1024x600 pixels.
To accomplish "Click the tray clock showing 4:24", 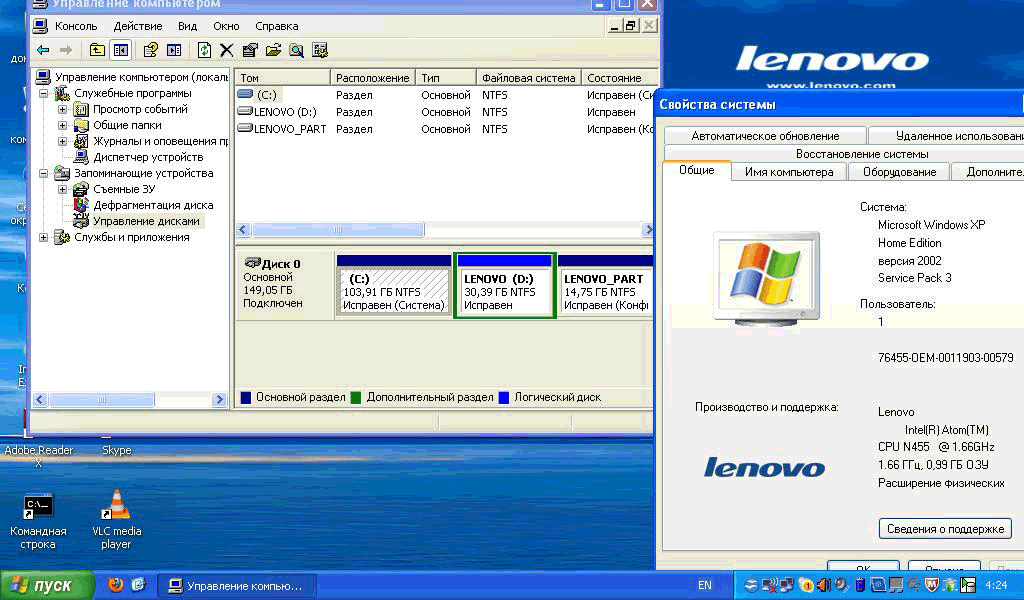I will 996,585.
